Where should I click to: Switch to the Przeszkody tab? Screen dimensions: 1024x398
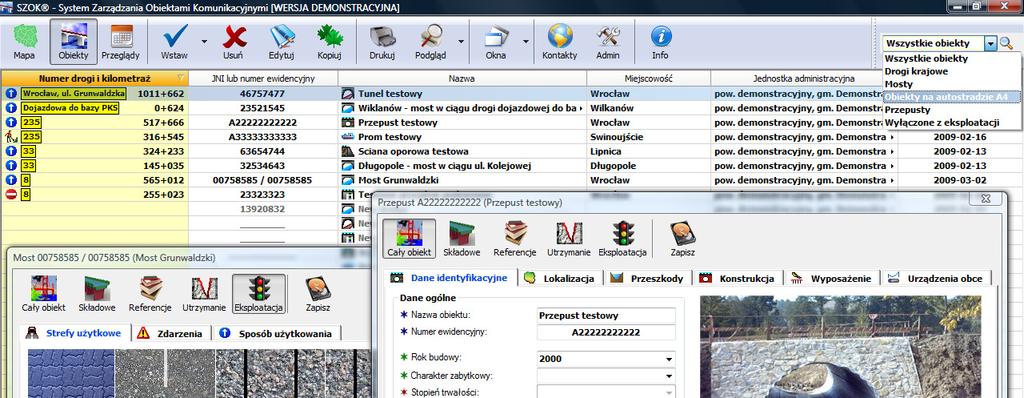647,278
